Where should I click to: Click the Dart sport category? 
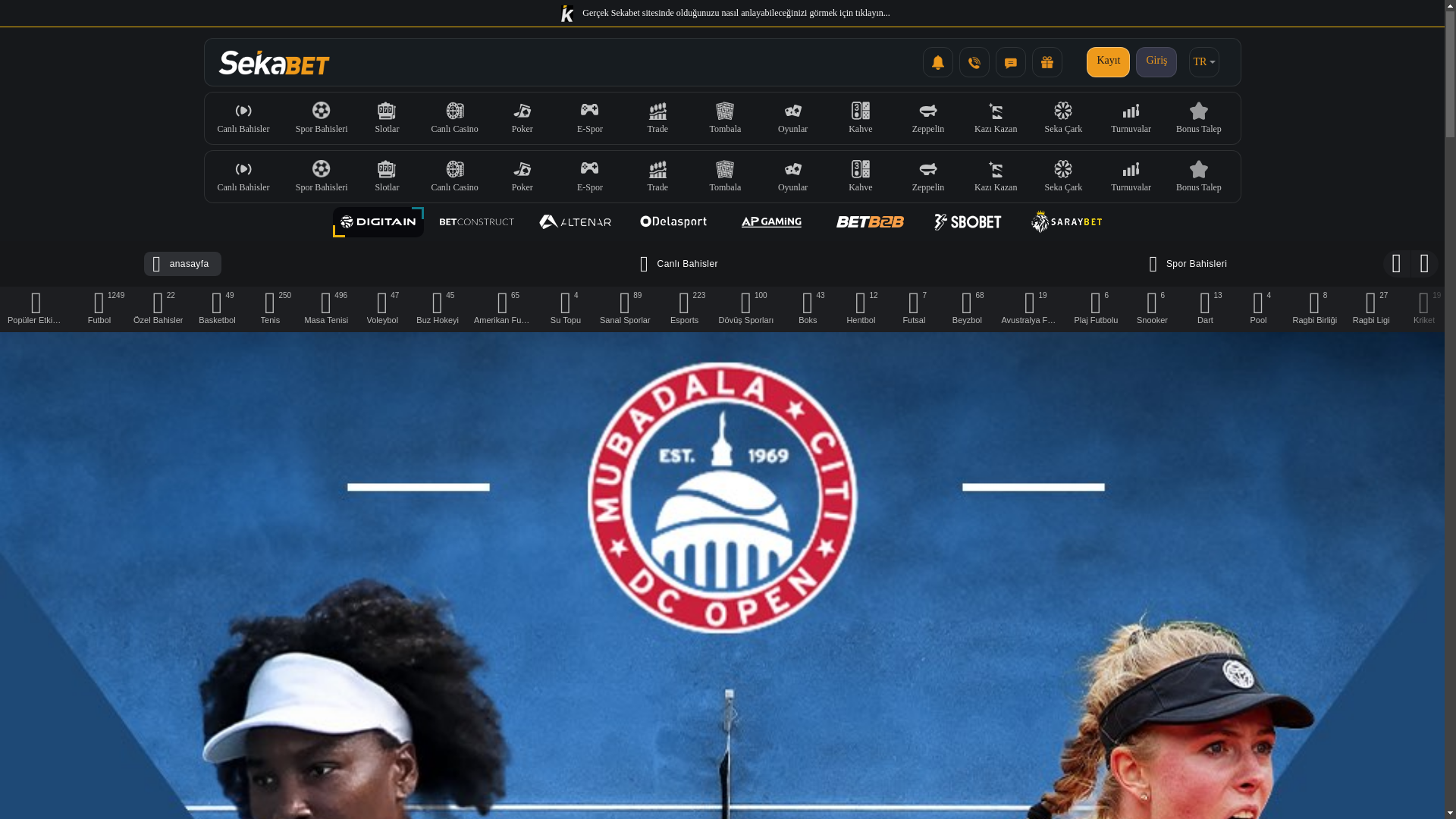(x=1205, y=309)
